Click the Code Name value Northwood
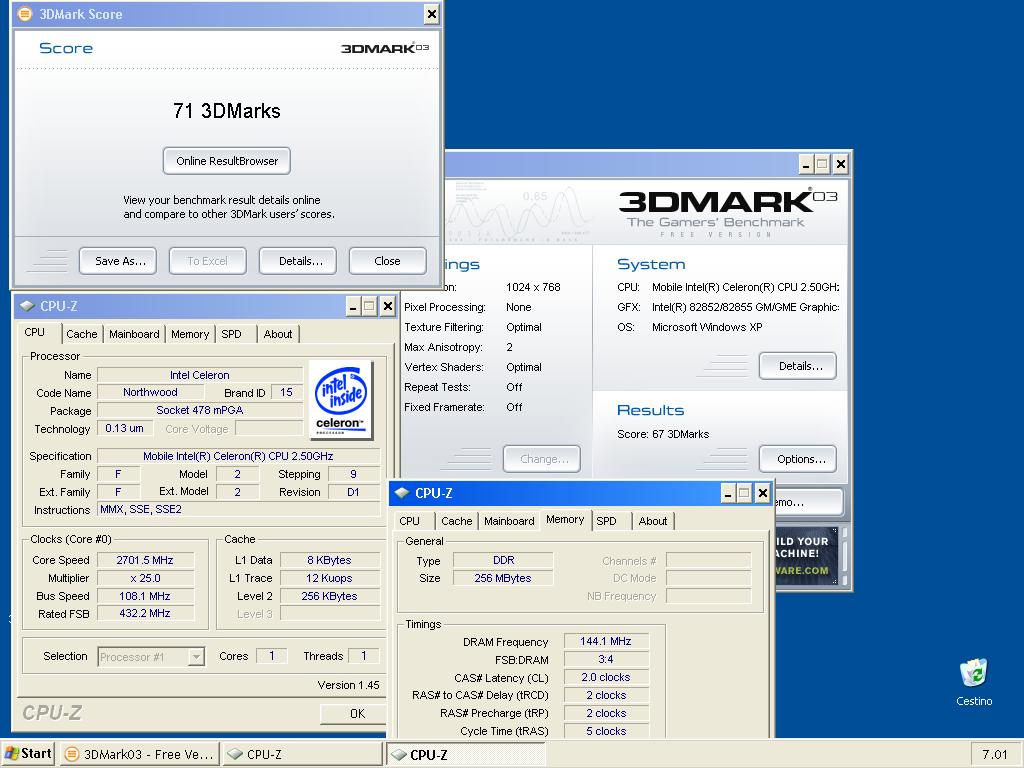This screenshot has height=768, width=1024. 150,392
